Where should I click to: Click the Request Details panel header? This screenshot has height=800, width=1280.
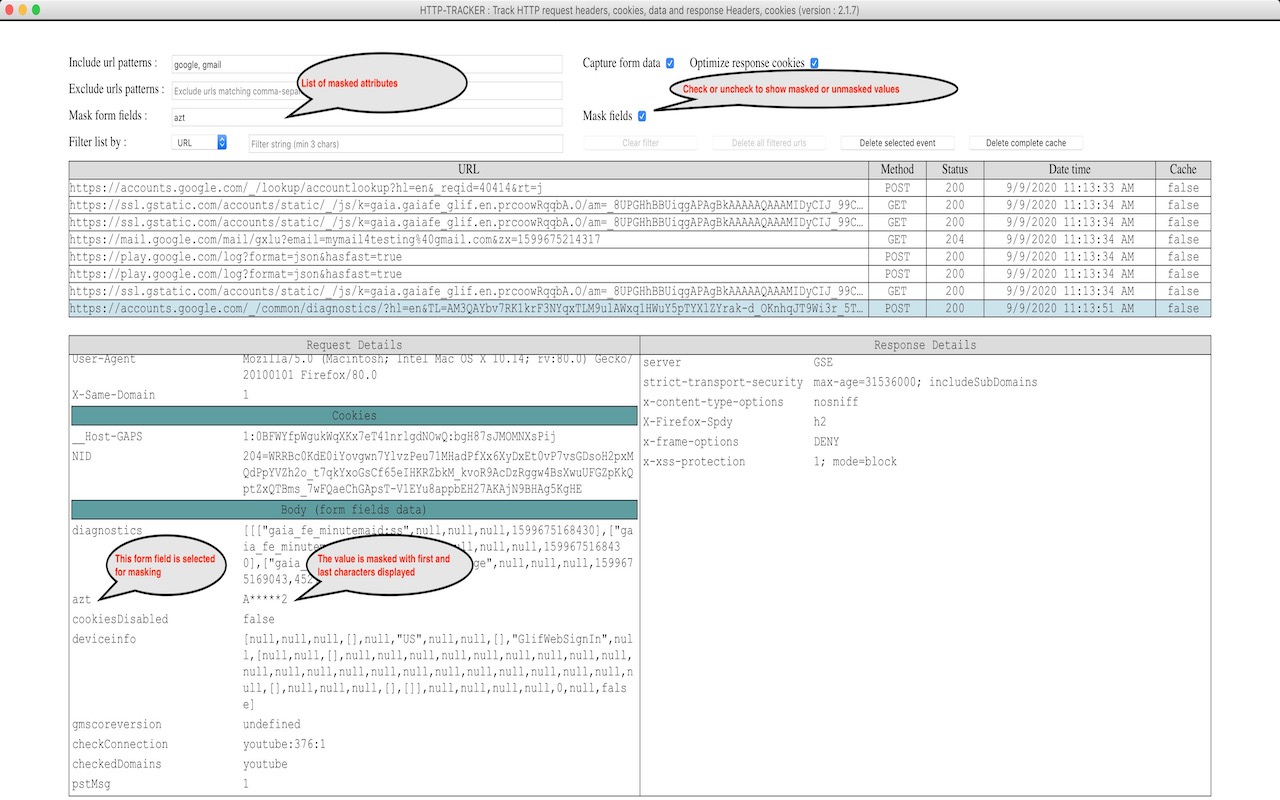[354, 345]
